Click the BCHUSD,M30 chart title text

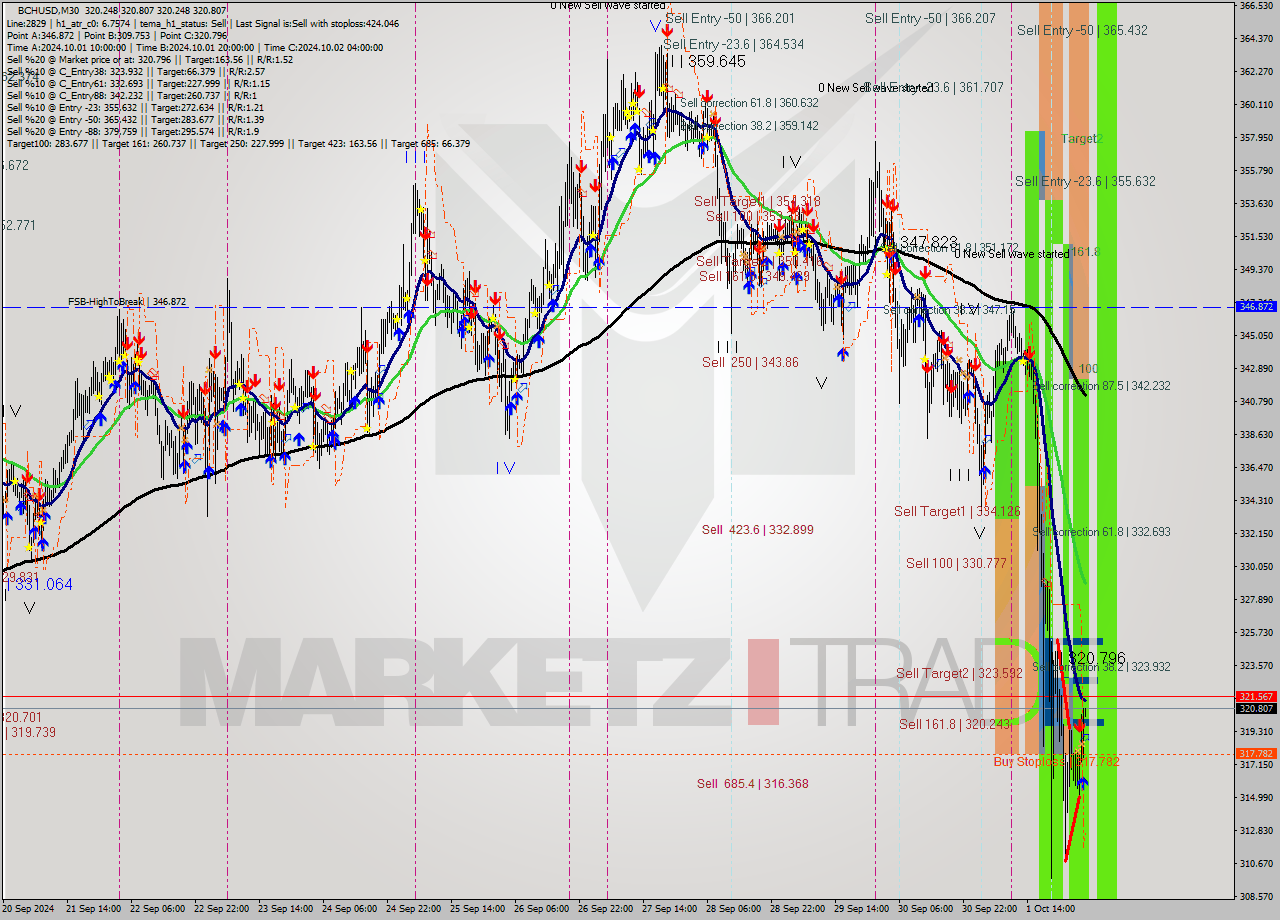[46, 9]
